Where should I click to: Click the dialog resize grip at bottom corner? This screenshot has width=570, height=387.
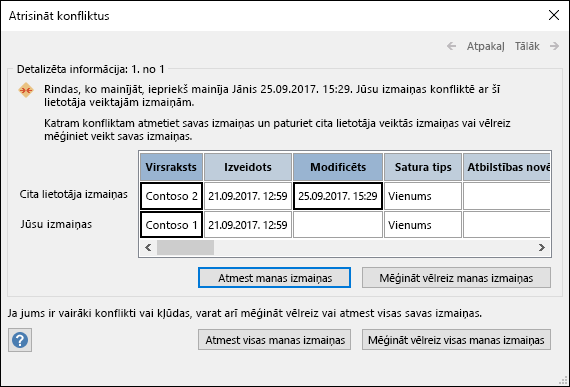tap(563, 380)
